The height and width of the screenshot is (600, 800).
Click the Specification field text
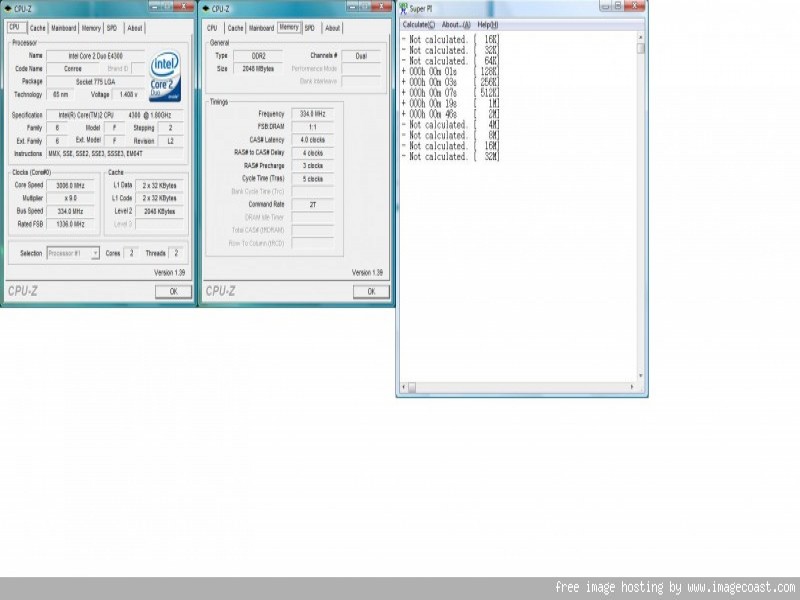coord(115,115)
